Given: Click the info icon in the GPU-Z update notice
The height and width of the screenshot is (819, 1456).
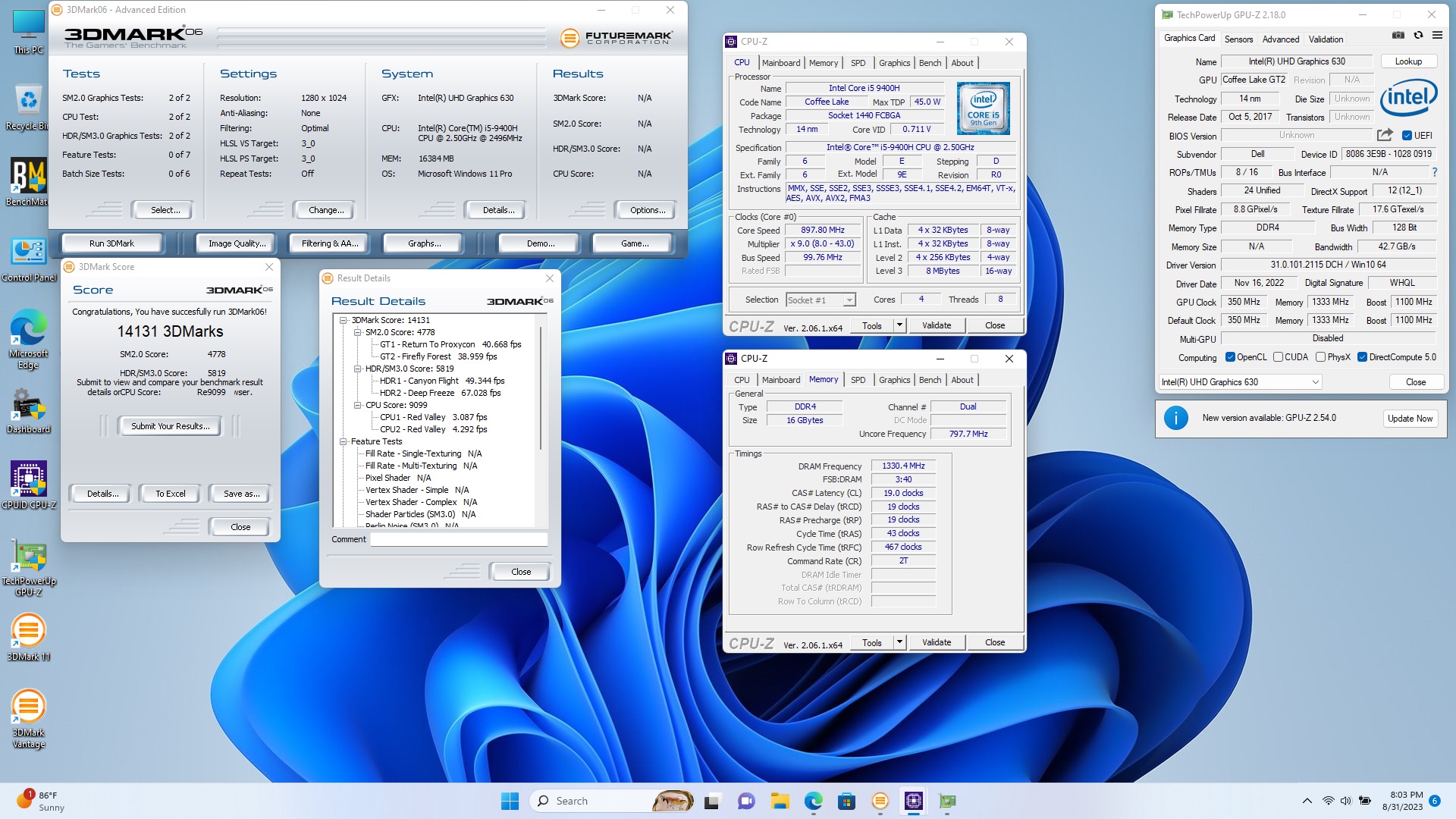Looking at the screenshot, I should [x=1175, y=418].
